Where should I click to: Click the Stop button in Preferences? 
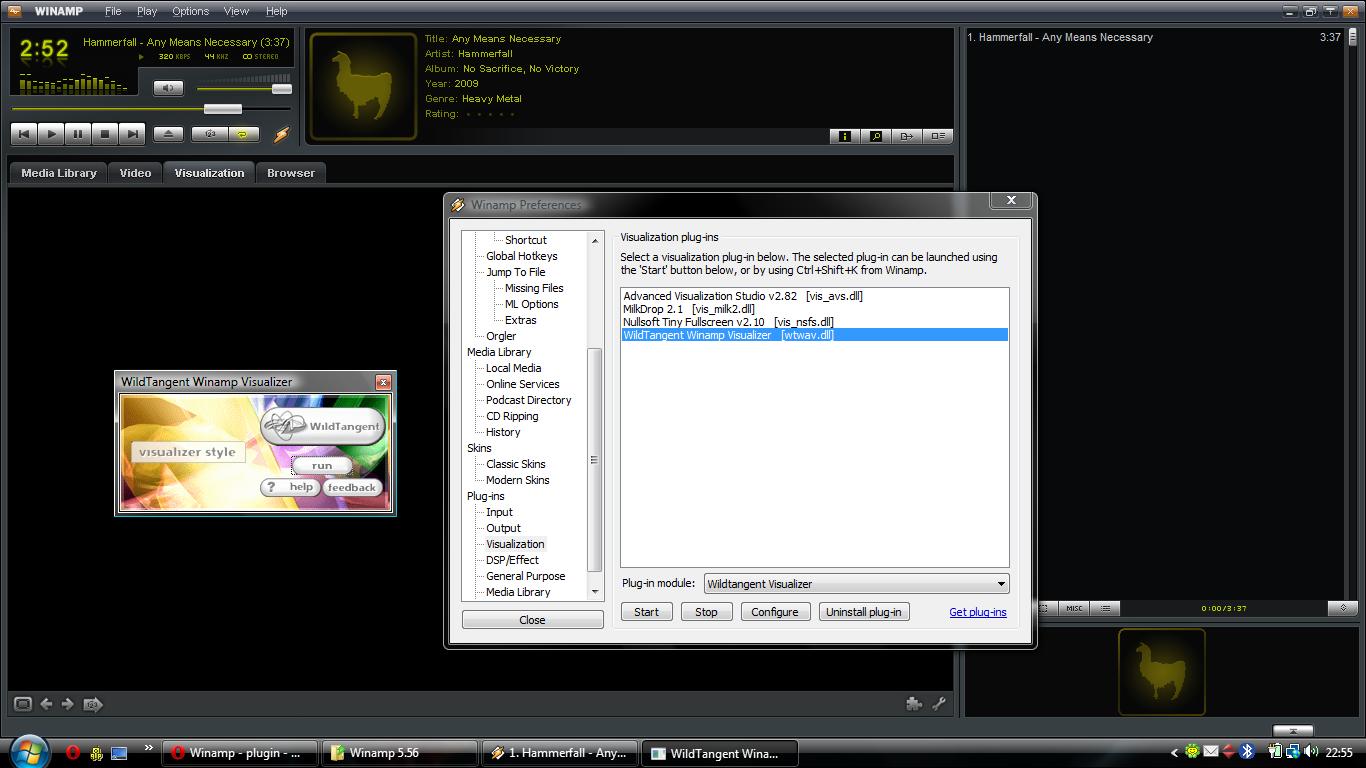[706, 612]
